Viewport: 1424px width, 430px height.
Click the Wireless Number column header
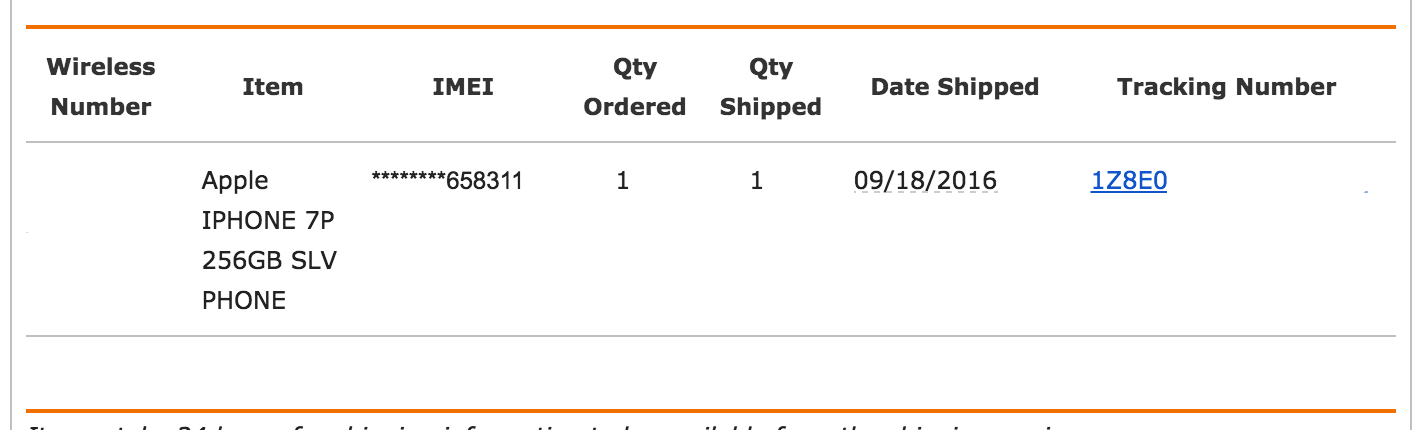click(101, 87)
